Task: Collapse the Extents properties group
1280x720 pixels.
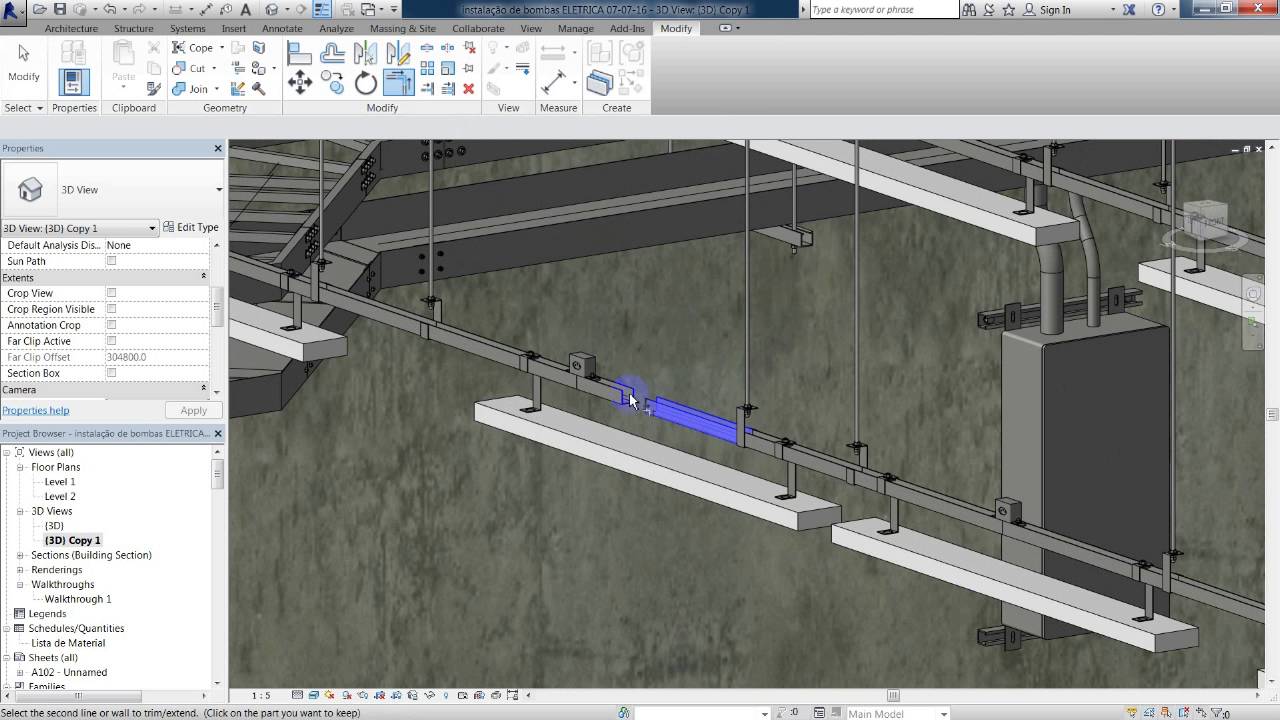Action: 204,277
